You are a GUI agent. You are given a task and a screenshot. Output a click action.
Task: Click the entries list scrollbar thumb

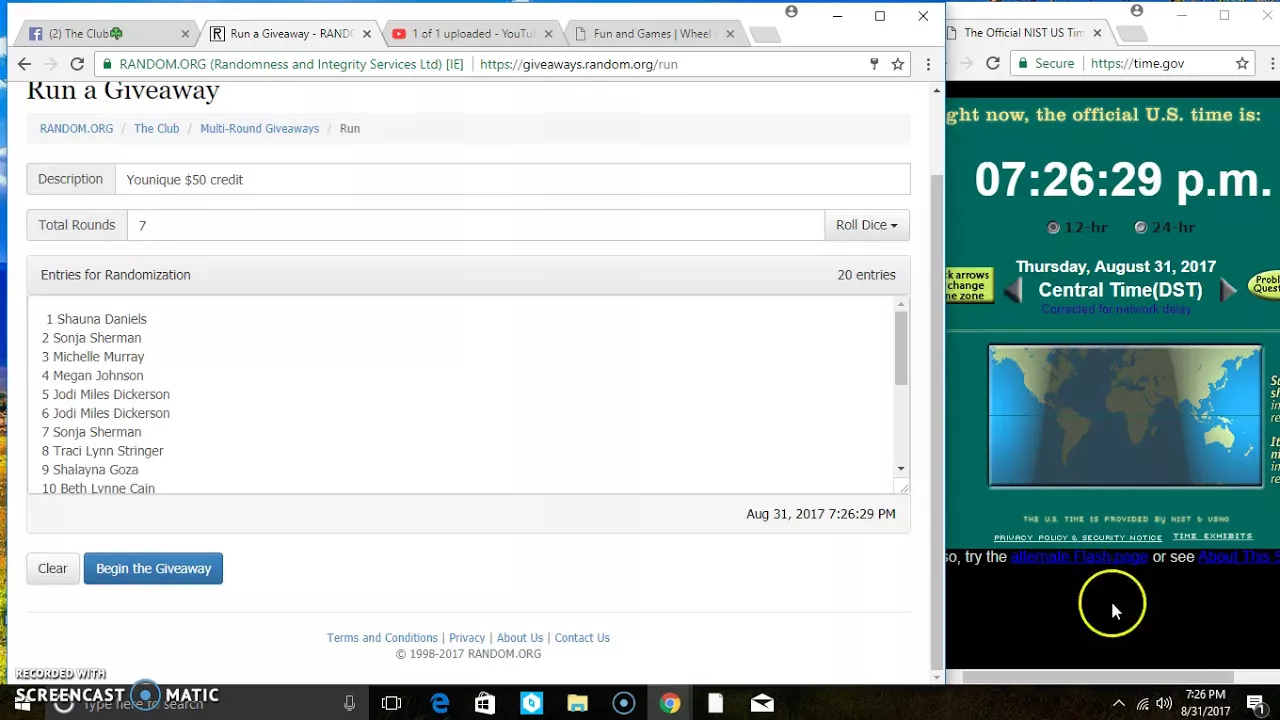901,348
